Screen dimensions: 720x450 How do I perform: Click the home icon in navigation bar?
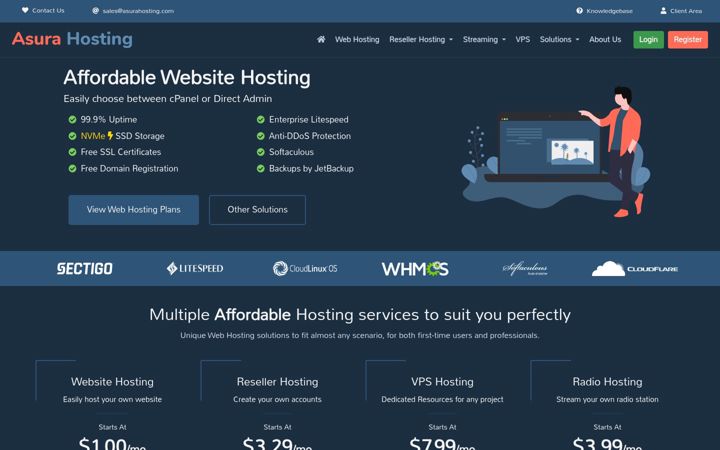click(321, 39)
